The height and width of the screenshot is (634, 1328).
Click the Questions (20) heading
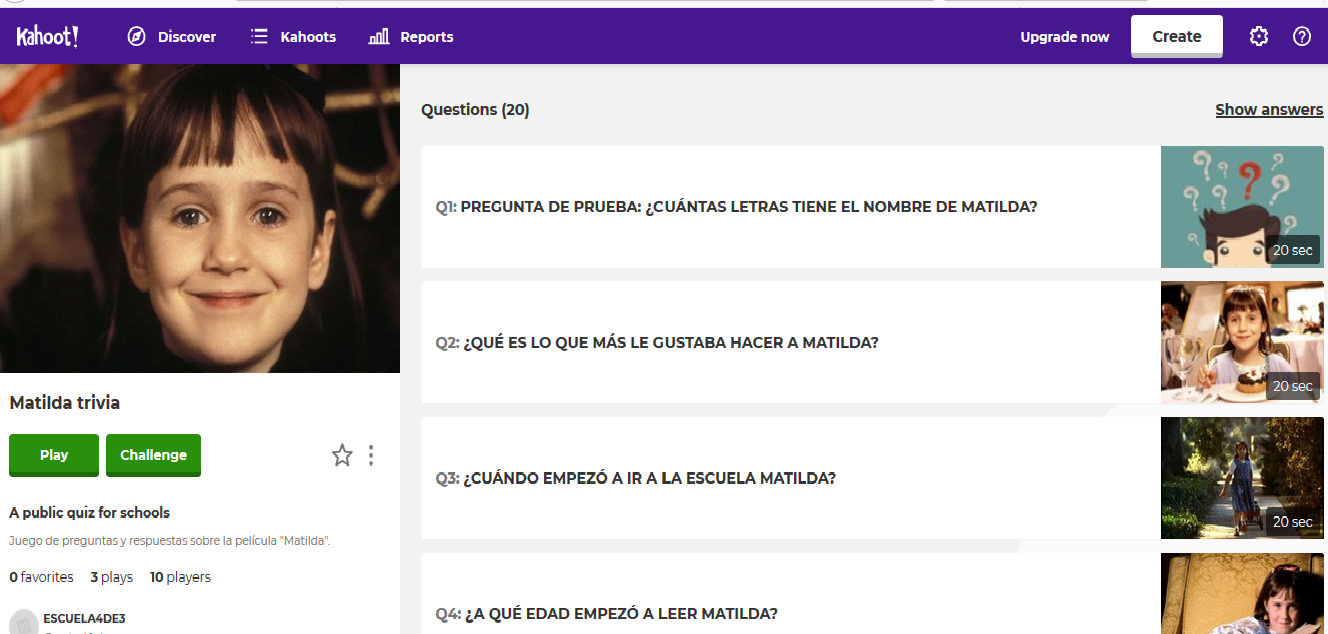[475, 110]
